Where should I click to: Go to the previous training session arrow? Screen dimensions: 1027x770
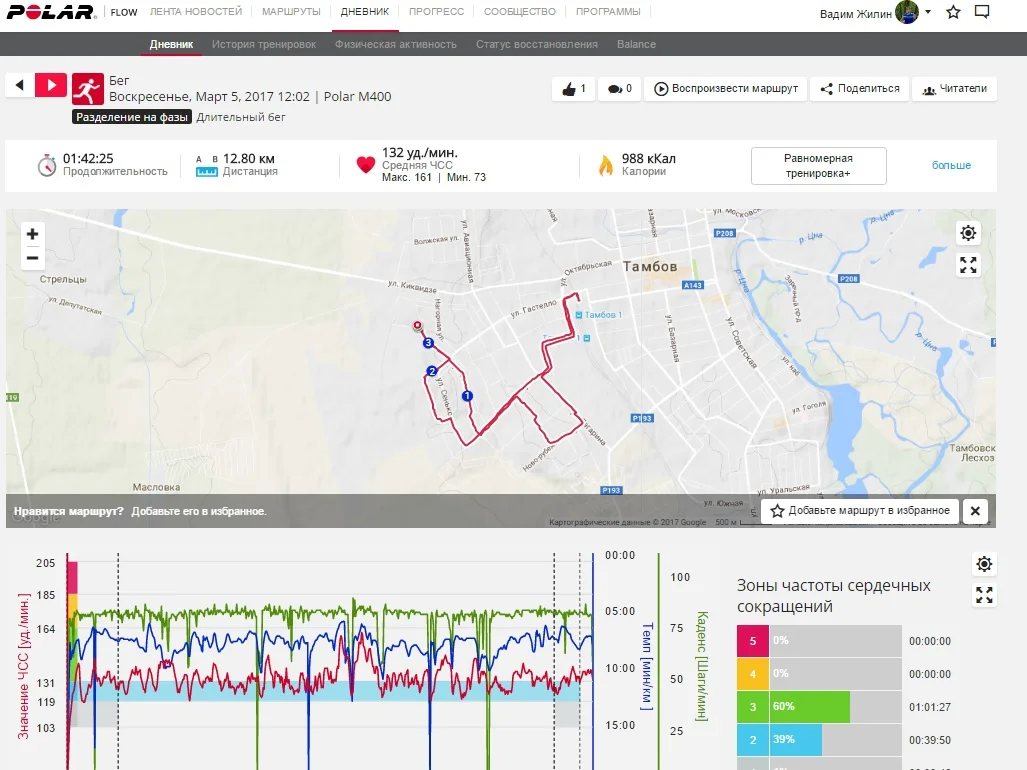pyautogui.click(x=20, y=85)
